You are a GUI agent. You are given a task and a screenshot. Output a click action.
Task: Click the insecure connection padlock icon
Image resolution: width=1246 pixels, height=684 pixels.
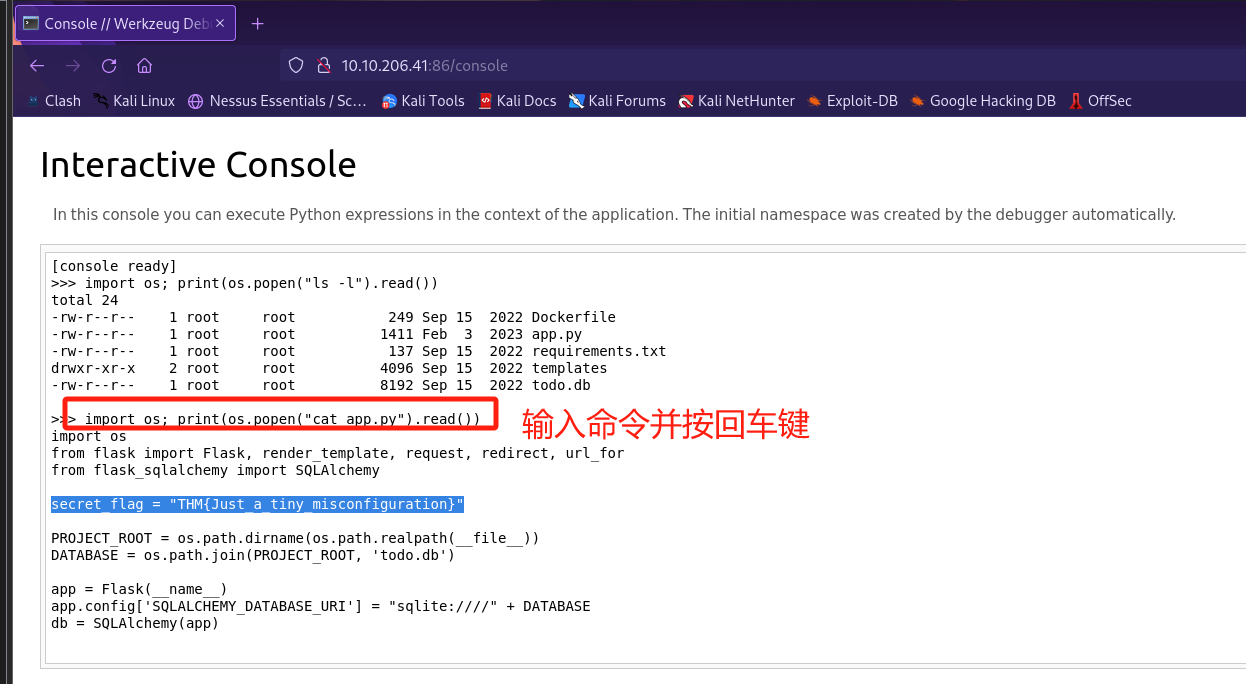click(x=323, y=66)
